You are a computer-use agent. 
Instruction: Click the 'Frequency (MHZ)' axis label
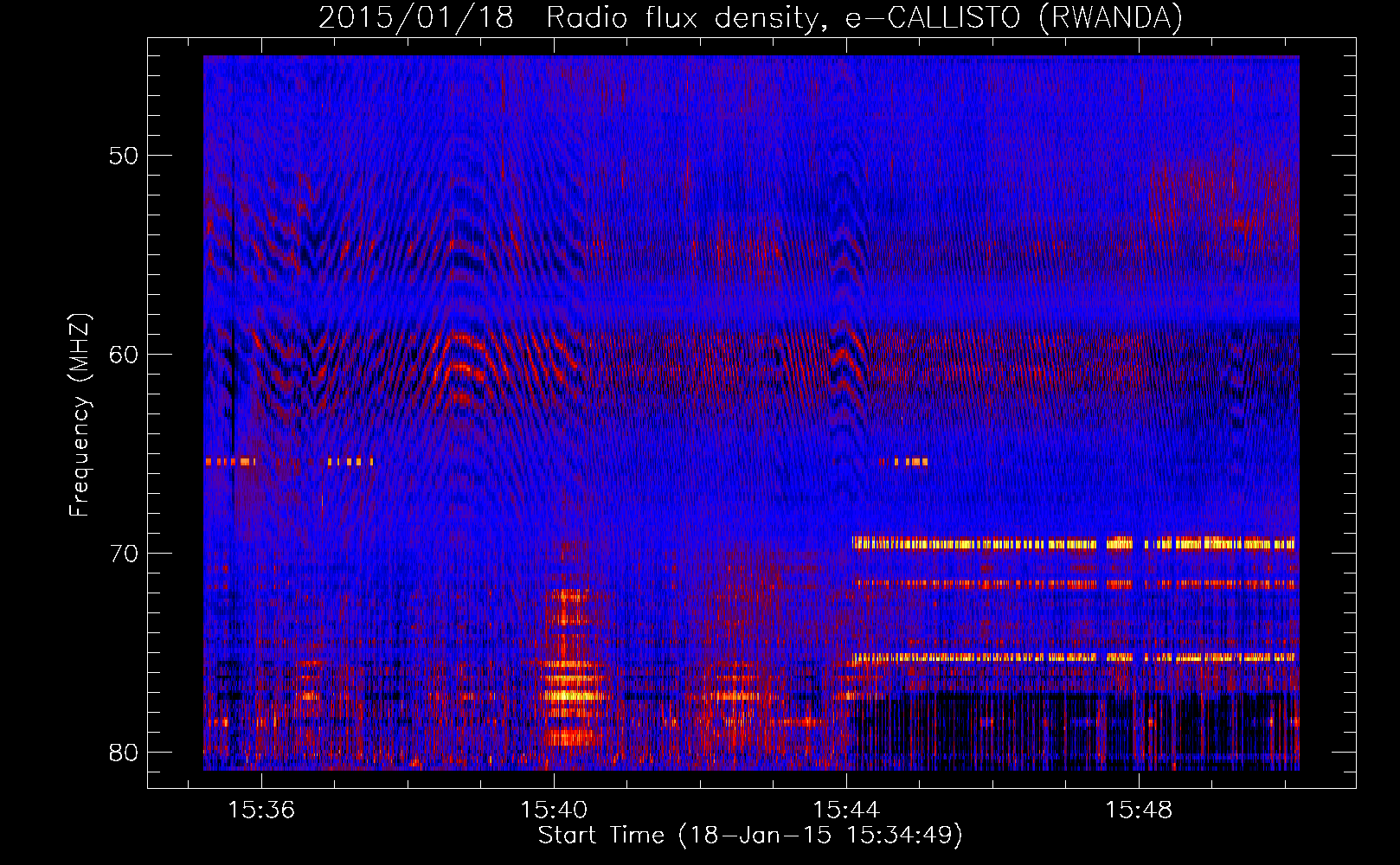[x=79, y=415]
